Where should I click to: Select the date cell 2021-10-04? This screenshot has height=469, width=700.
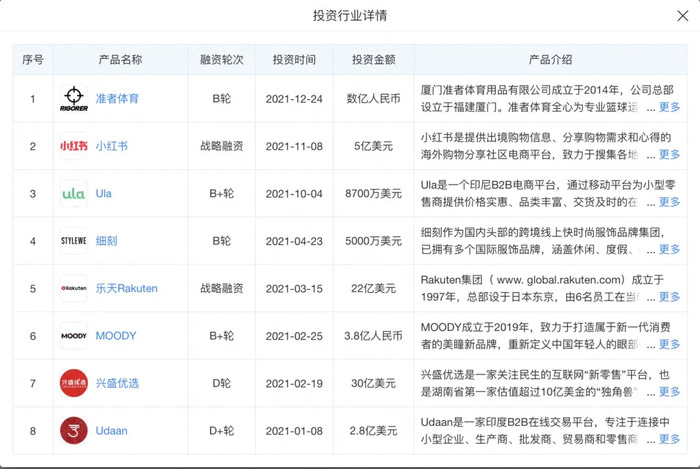pos(294,194)
